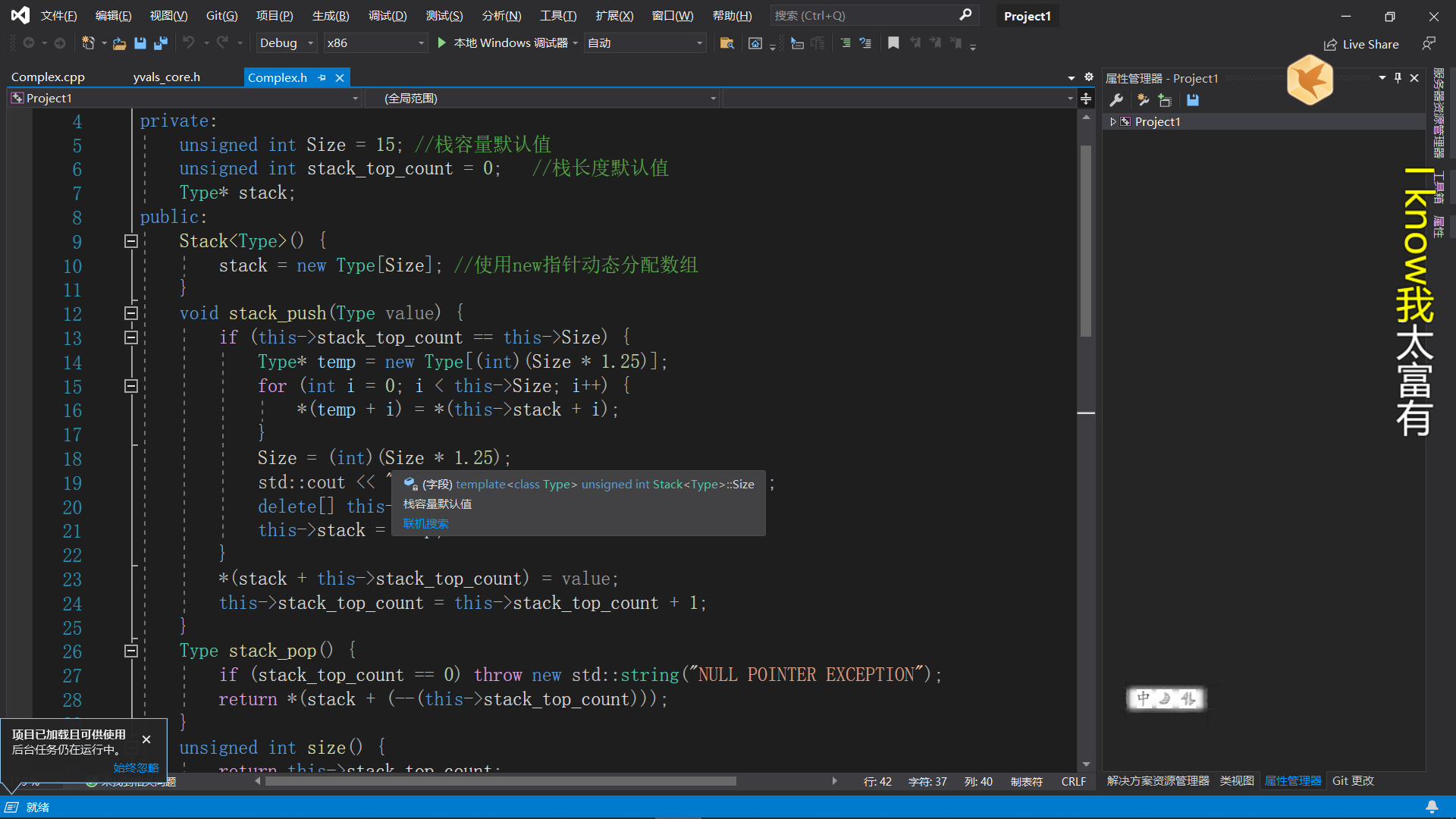Switch to the 解决方案资源管理器 tab
The height and width of the screenshot is (819, 1456).
(1158, 780)
